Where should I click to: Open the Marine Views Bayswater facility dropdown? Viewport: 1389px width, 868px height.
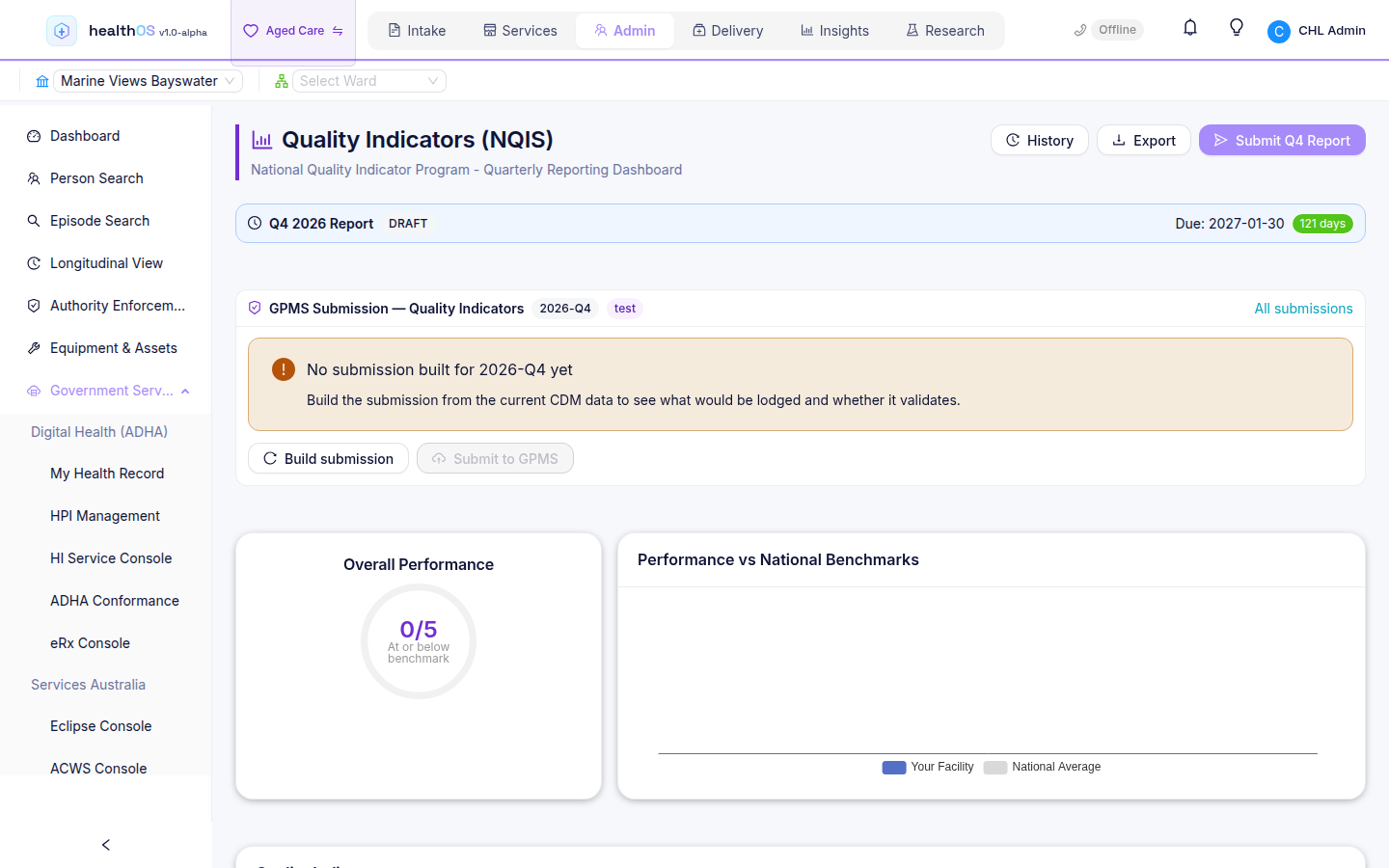tap(148, 81)
